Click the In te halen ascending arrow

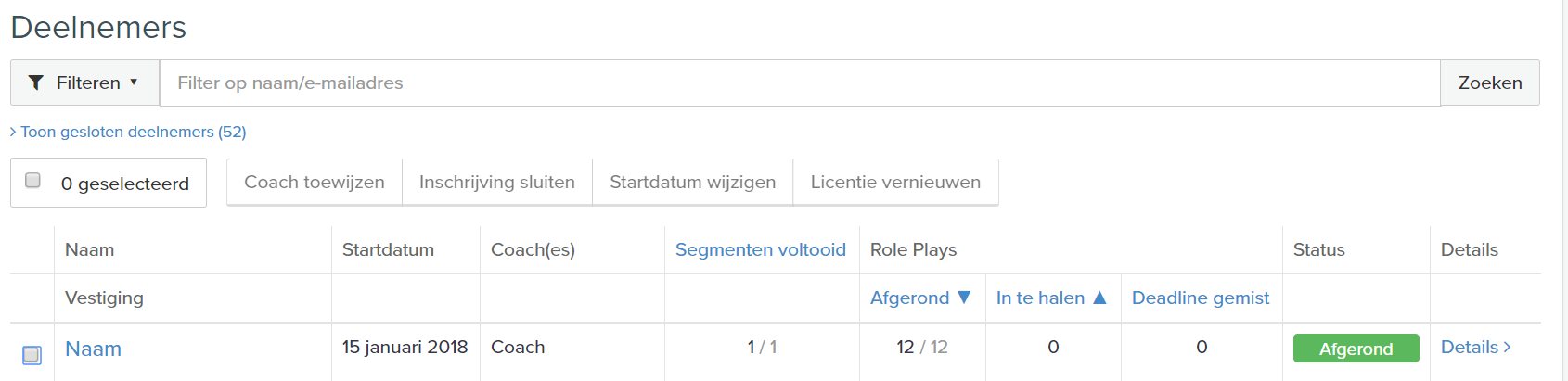[x=1099, y=298]
